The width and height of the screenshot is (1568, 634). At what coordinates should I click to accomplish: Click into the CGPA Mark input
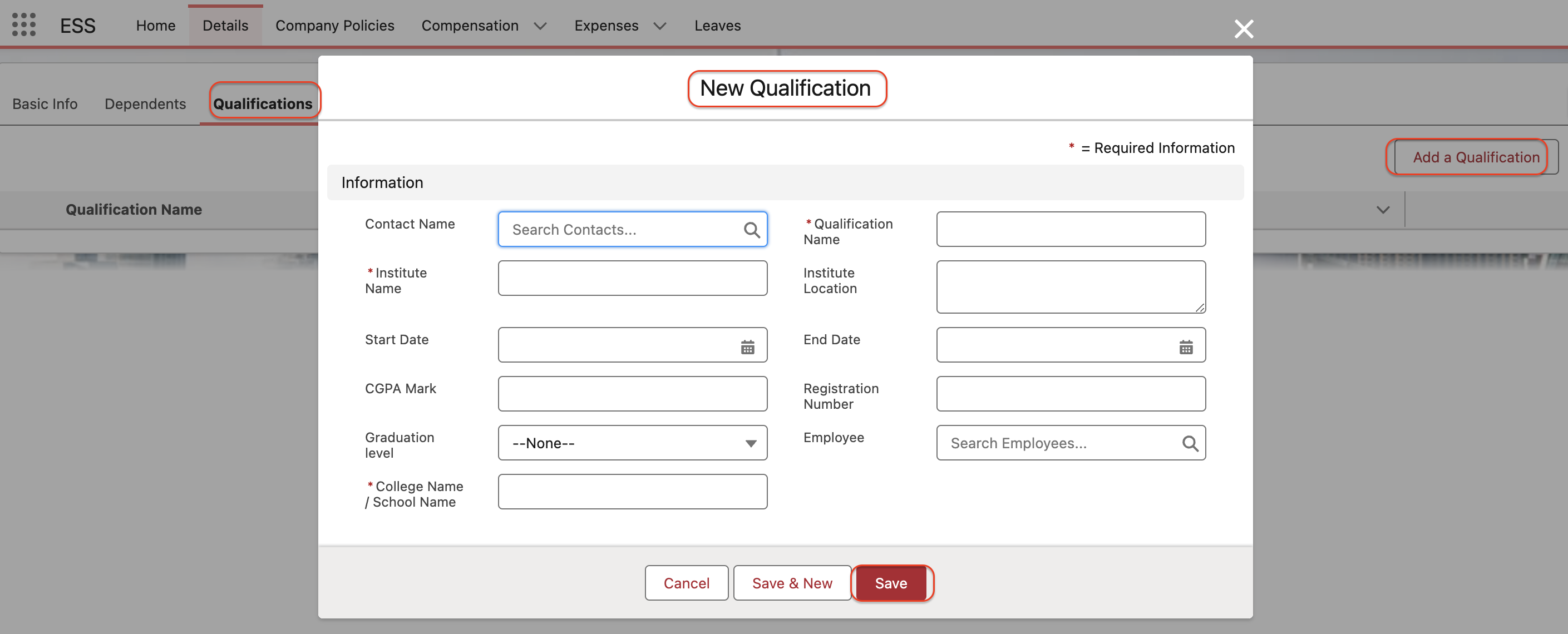632,394
